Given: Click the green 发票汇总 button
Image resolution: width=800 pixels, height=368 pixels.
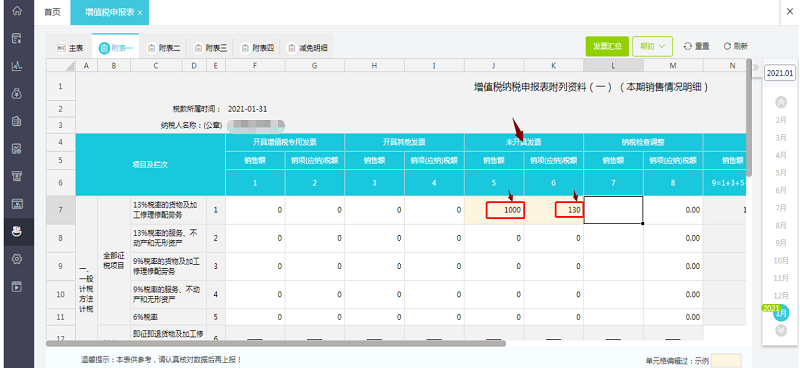Looking at the screenshot, I should coord(607,46).
